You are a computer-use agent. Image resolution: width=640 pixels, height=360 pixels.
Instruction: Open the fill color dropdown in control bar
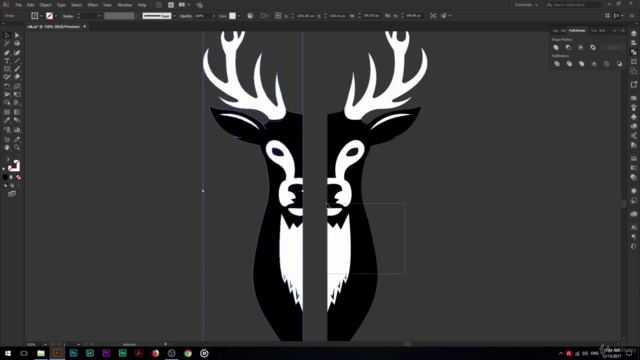(41, 16)
